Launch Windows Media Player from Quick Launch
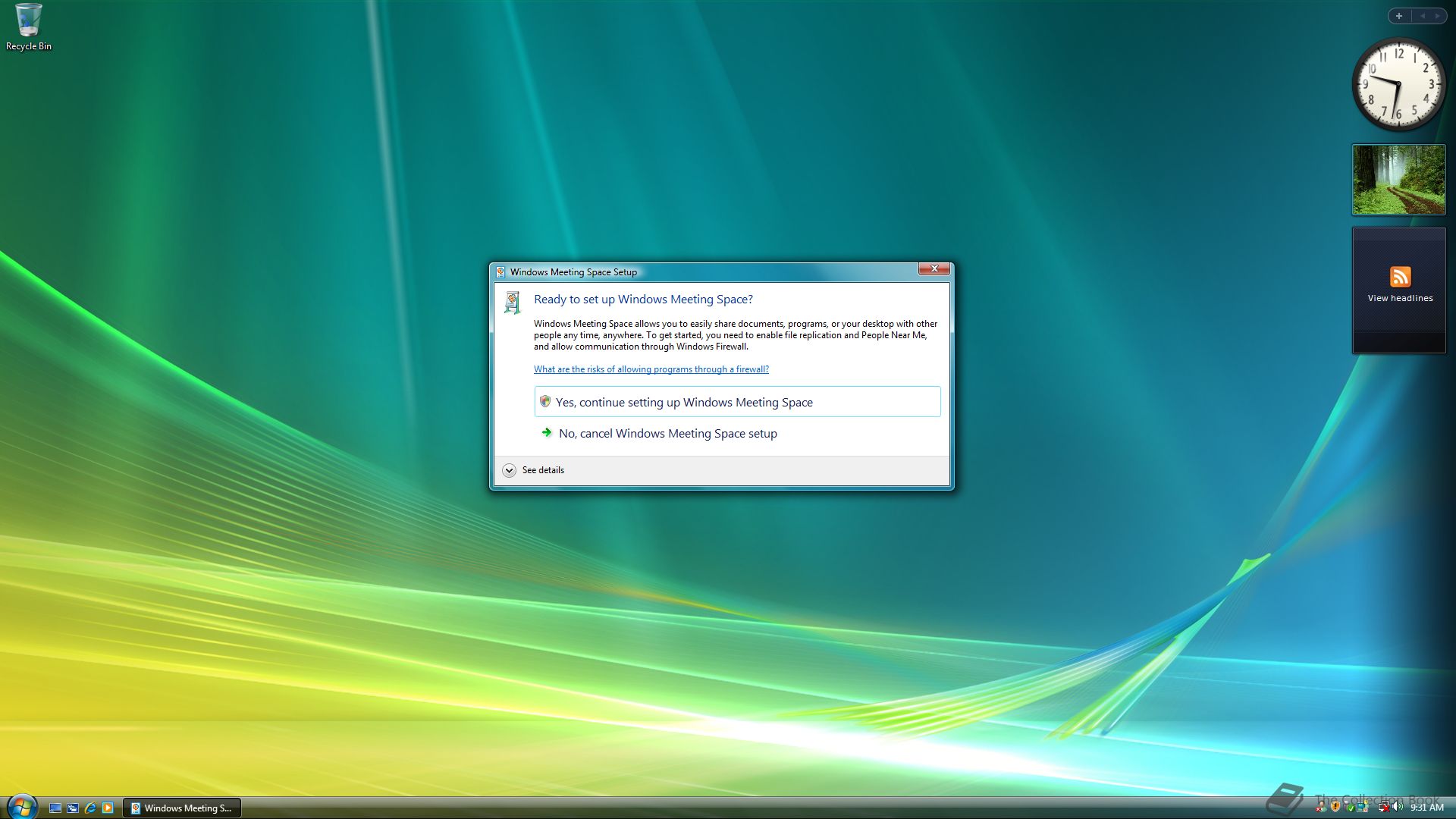This screenshot has height=819, width=1456. pos(108,808)
